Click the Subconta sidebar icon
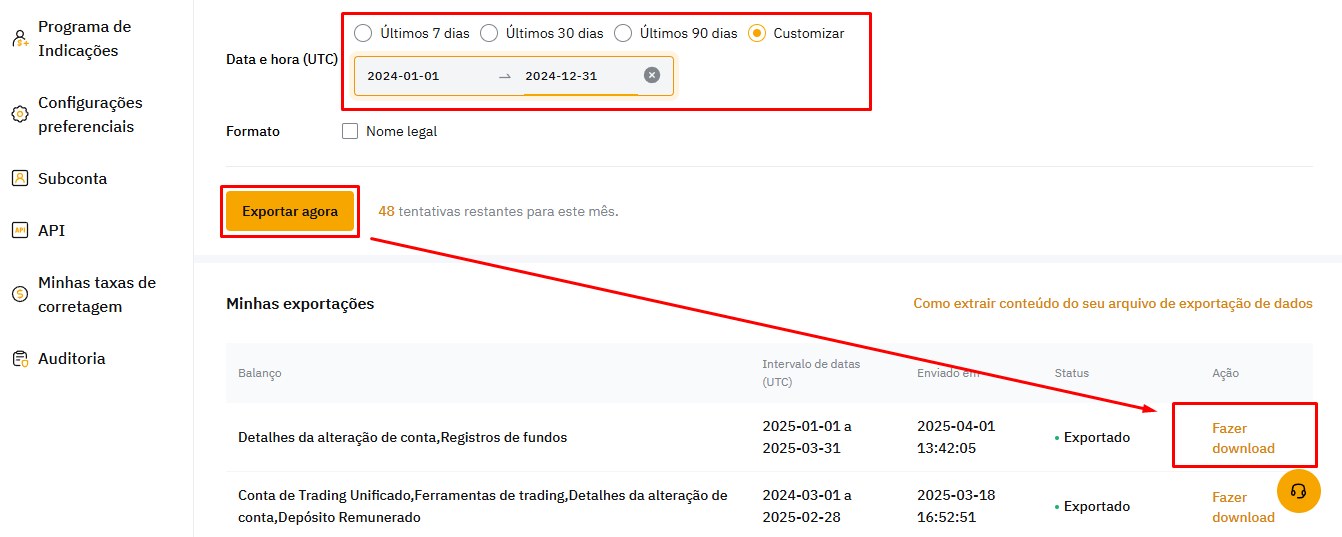Image resolution: width=1342 pixels, height=537 pixels. 19,178
